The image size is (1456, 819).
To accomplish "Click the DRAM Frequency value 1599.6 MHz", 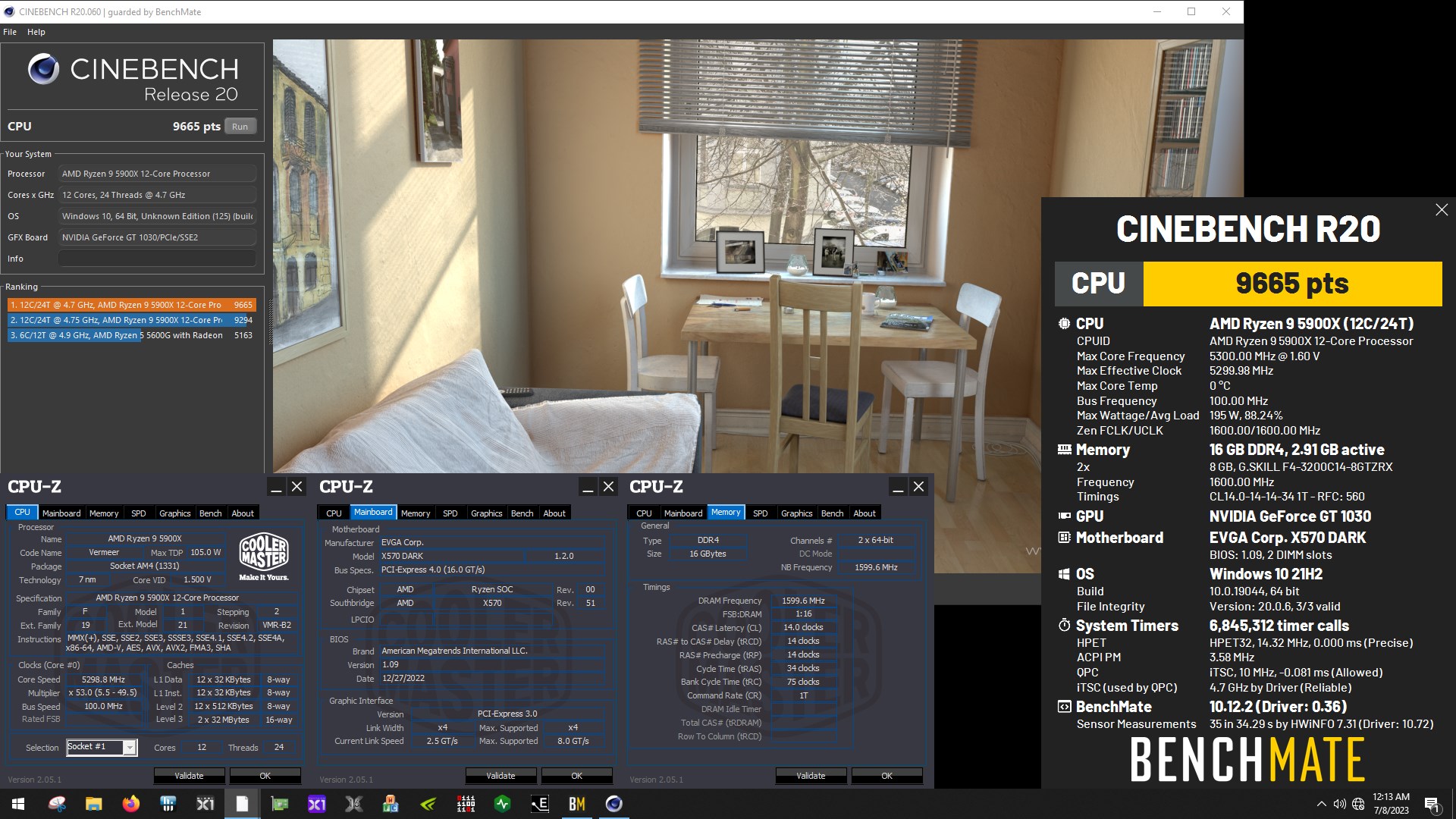I will point(803,601).
